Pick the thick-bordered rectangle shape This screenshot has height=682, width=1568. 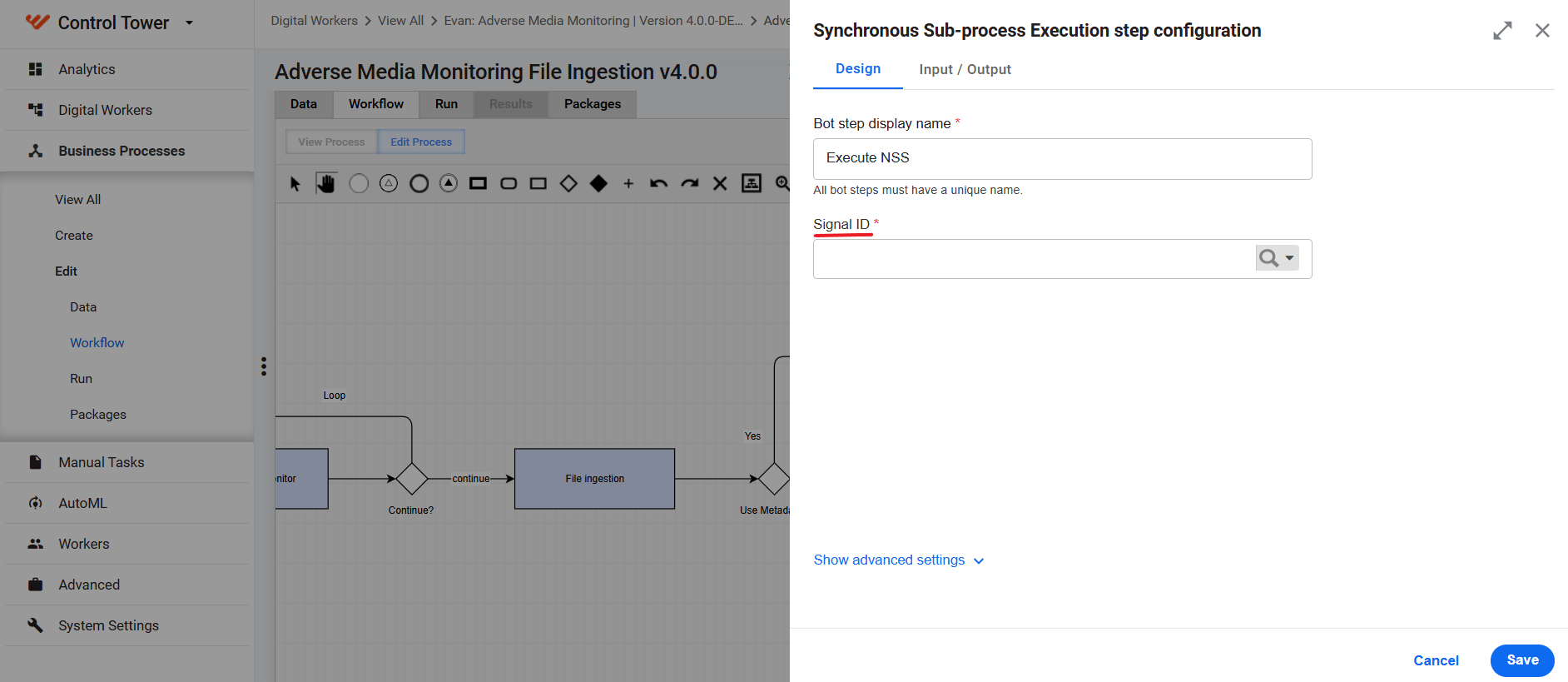coord(478,183)
